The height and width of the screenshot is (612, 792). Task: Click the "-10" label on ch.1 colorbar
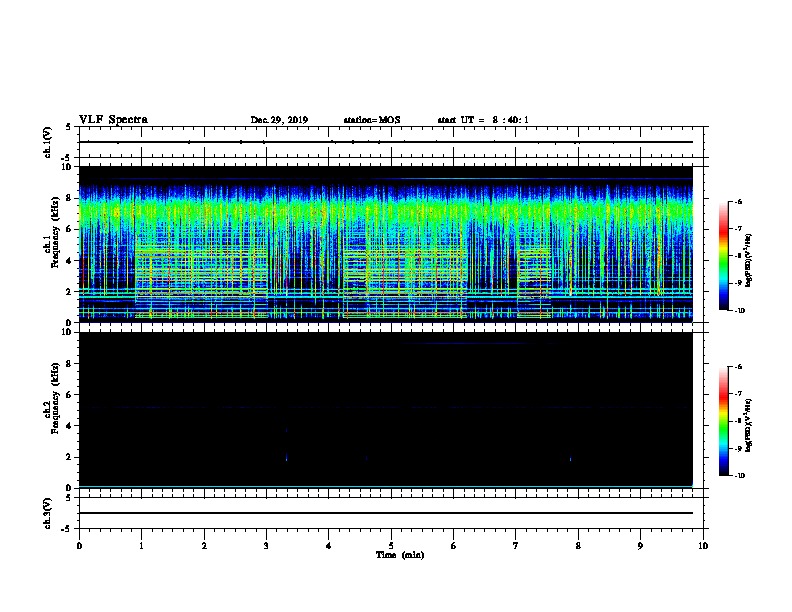(x=739, y=311)
